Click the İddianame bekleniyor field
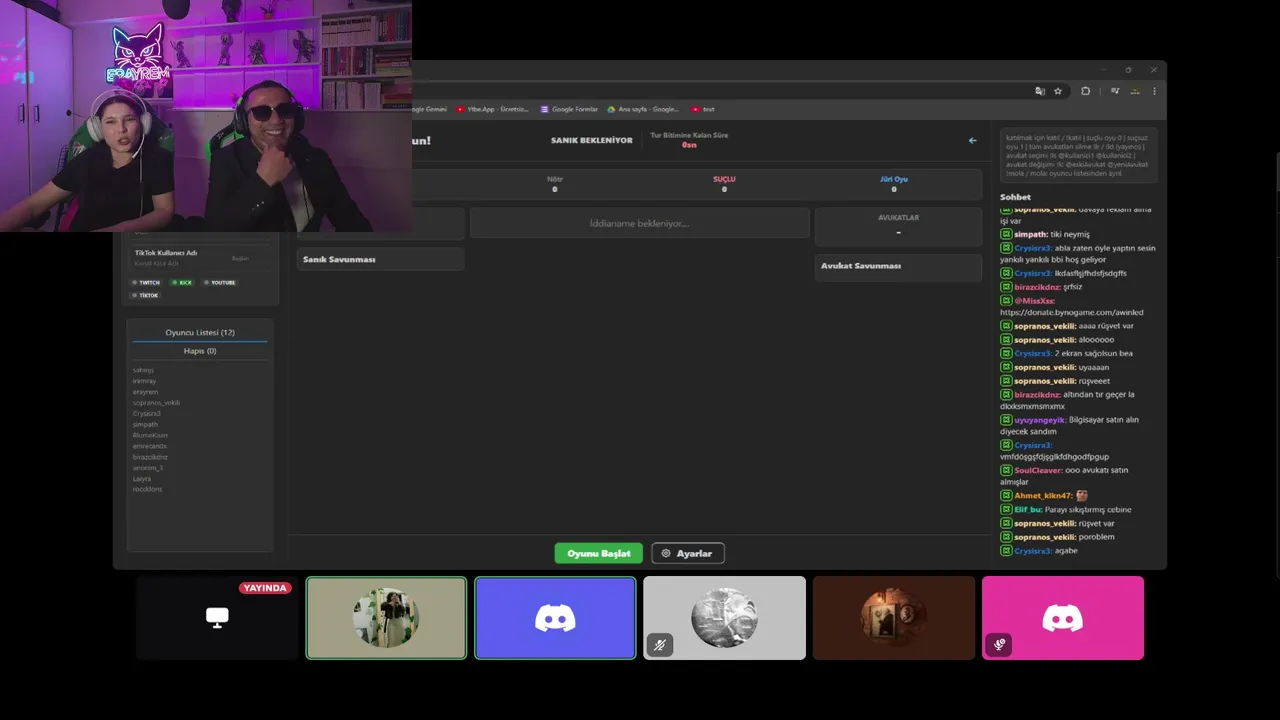This screenshot has height=720, width=1280. [639, 223]
